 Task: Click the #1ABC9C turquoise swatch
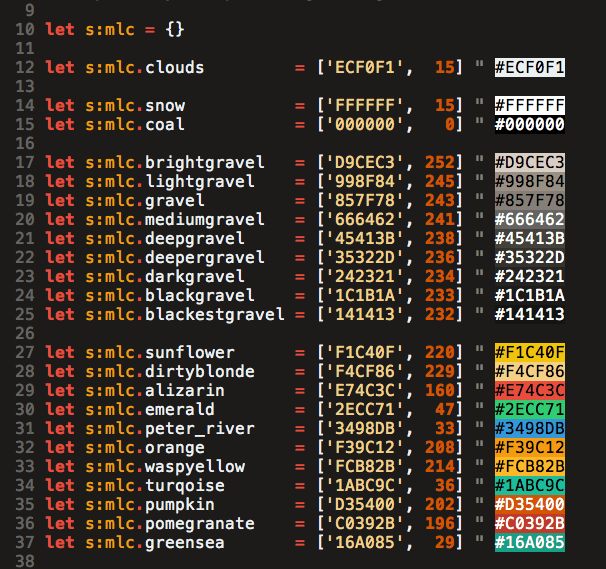529,485
